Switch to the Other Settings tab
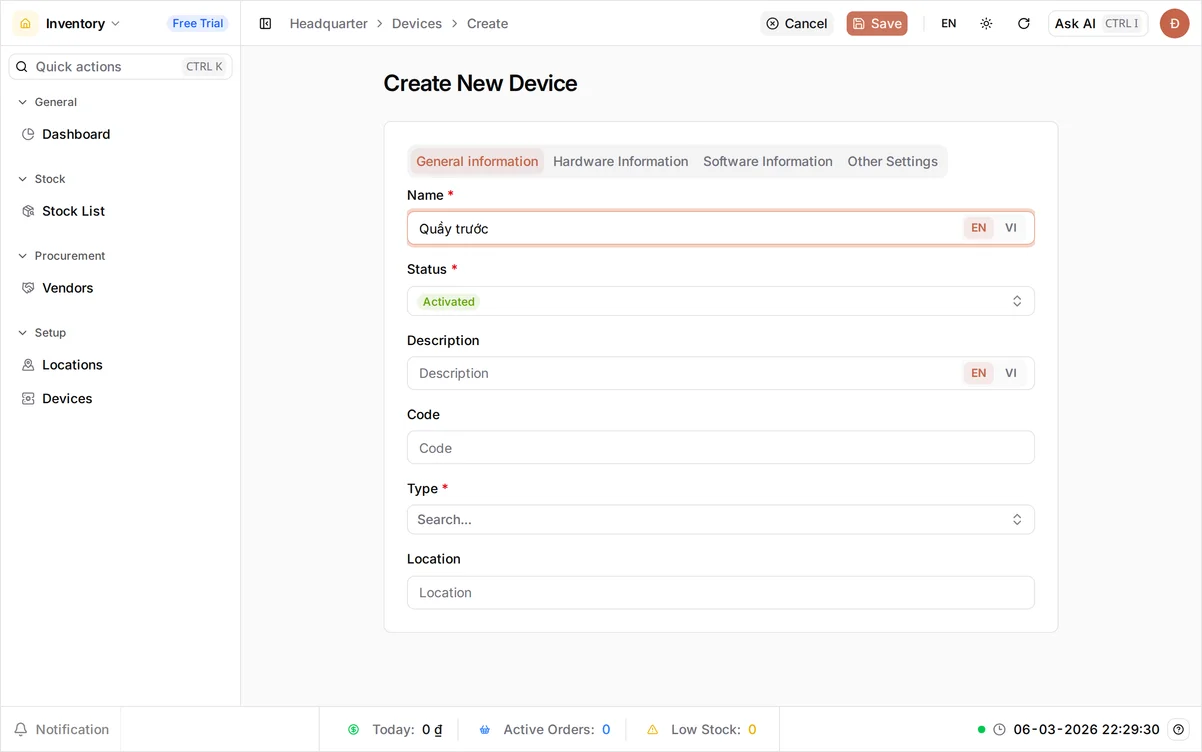The height and width of the screenshot is (752, 1202). click(x=892, y=161)
